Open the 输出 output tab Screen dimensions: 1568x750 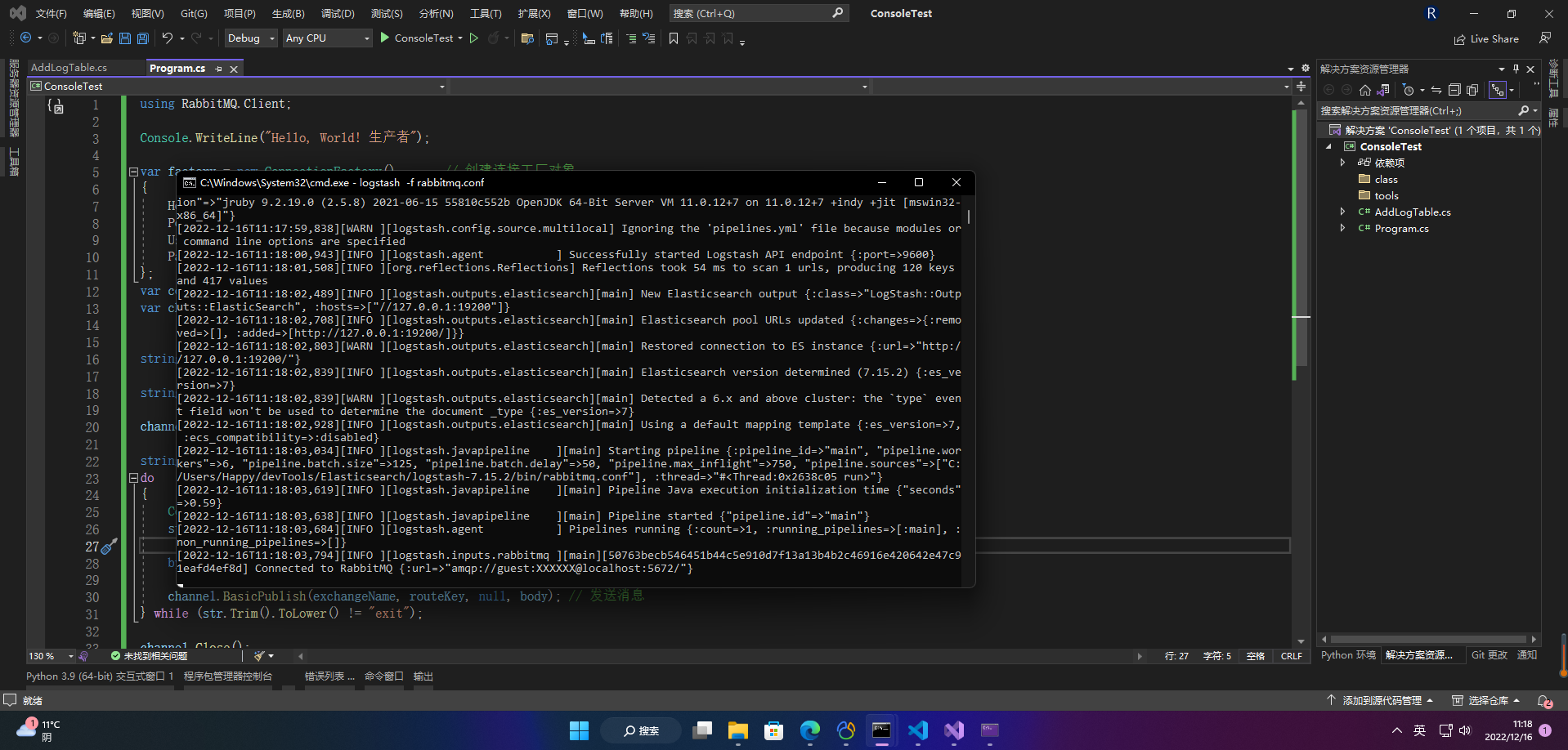(x=423, y=676)
